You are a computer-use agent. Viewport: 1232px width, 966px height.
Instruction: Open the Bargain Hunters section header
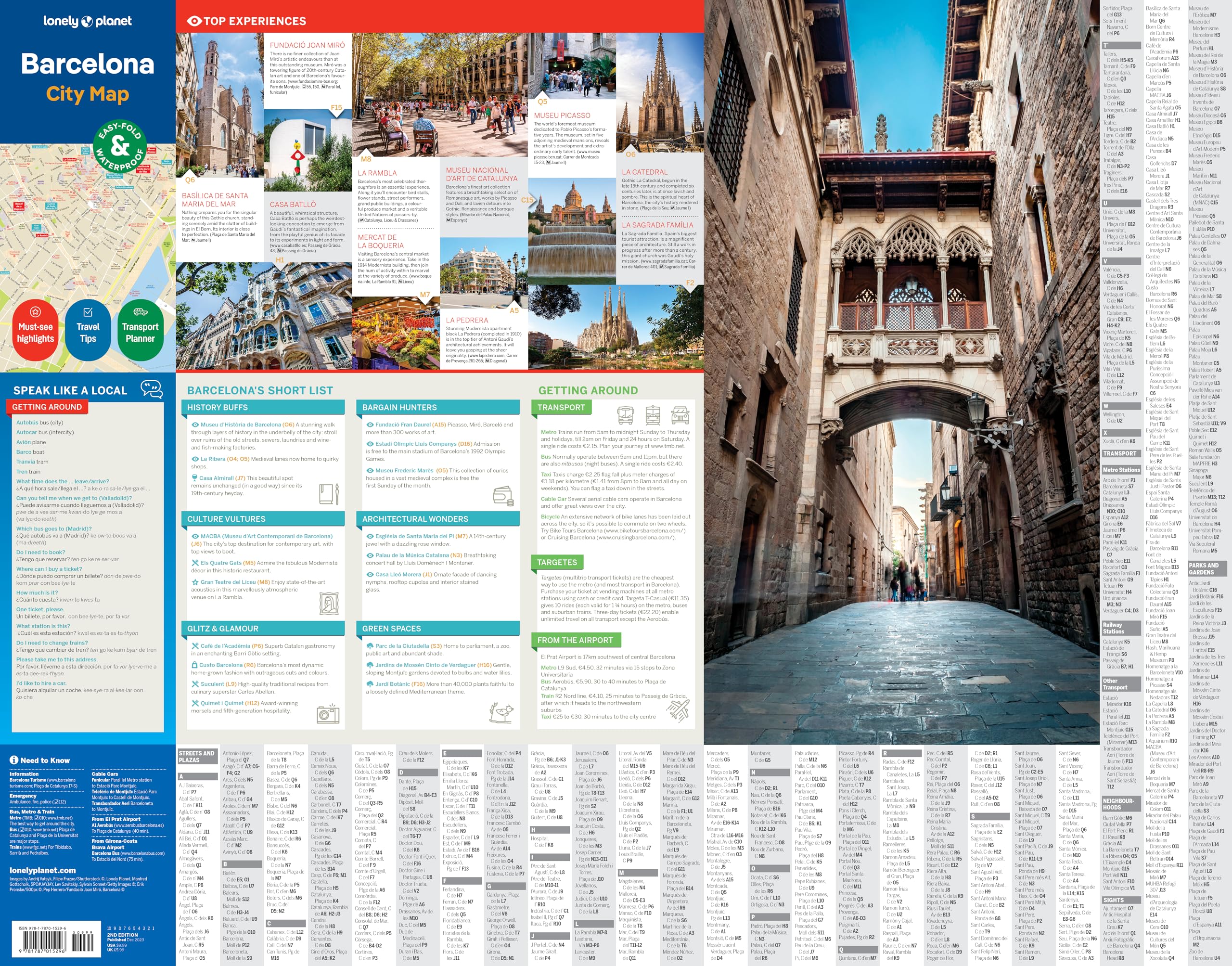pos(437,407)
